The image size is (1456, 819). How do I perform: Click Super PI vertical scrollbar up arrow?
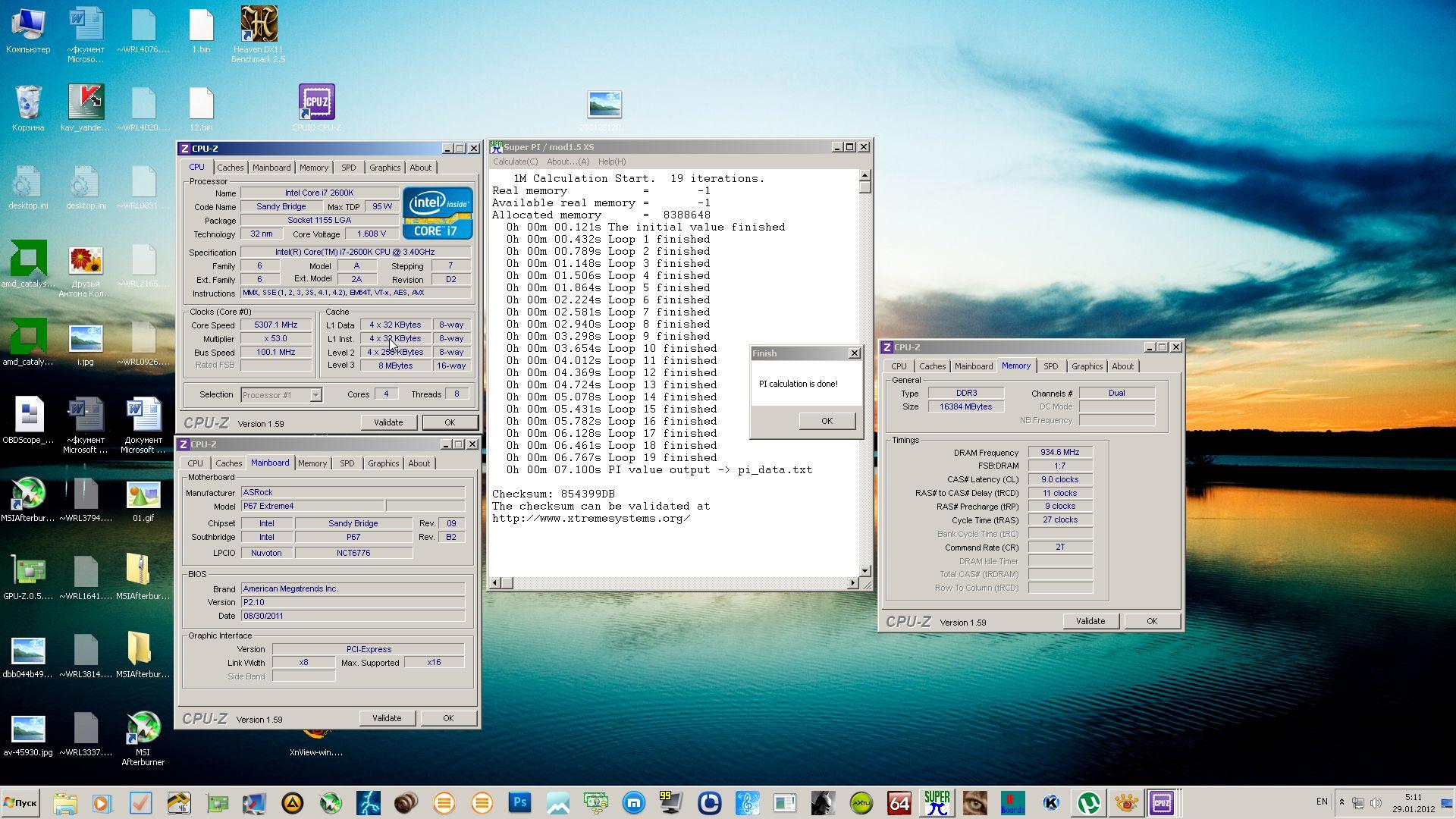coord(865,176)
